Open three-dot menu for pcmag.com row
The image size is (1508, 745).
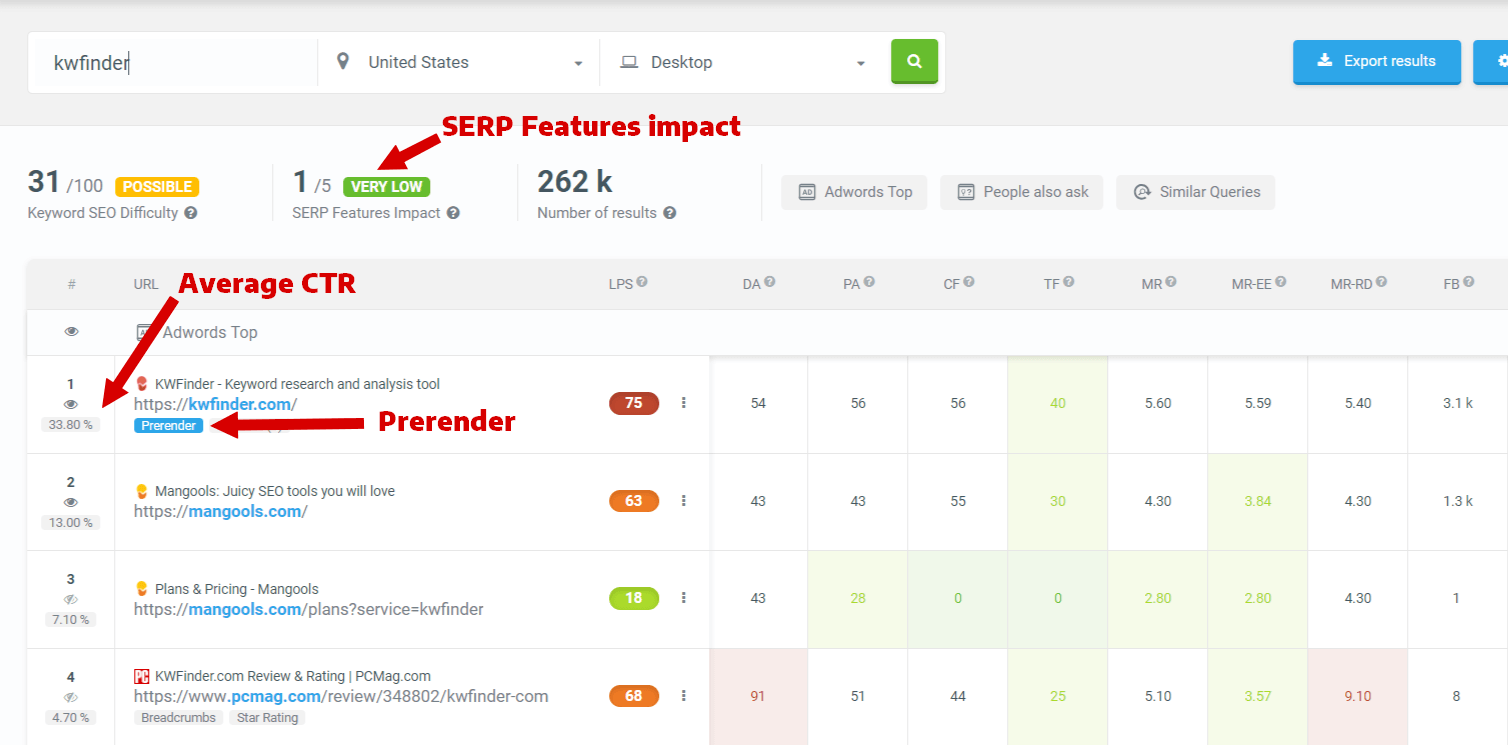click(684, 695)
